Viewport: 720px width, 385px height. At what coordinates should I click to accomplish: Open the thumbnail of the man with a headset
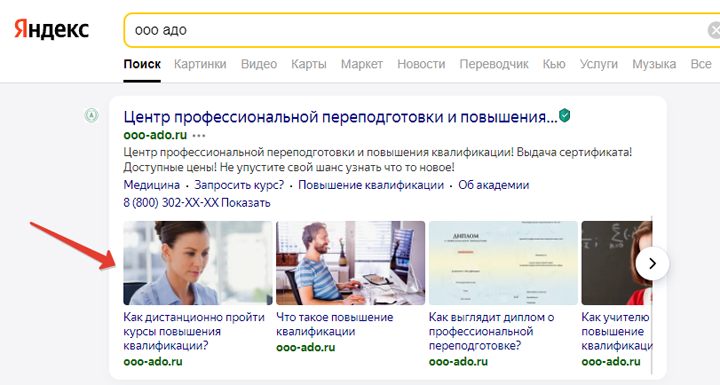350,263
